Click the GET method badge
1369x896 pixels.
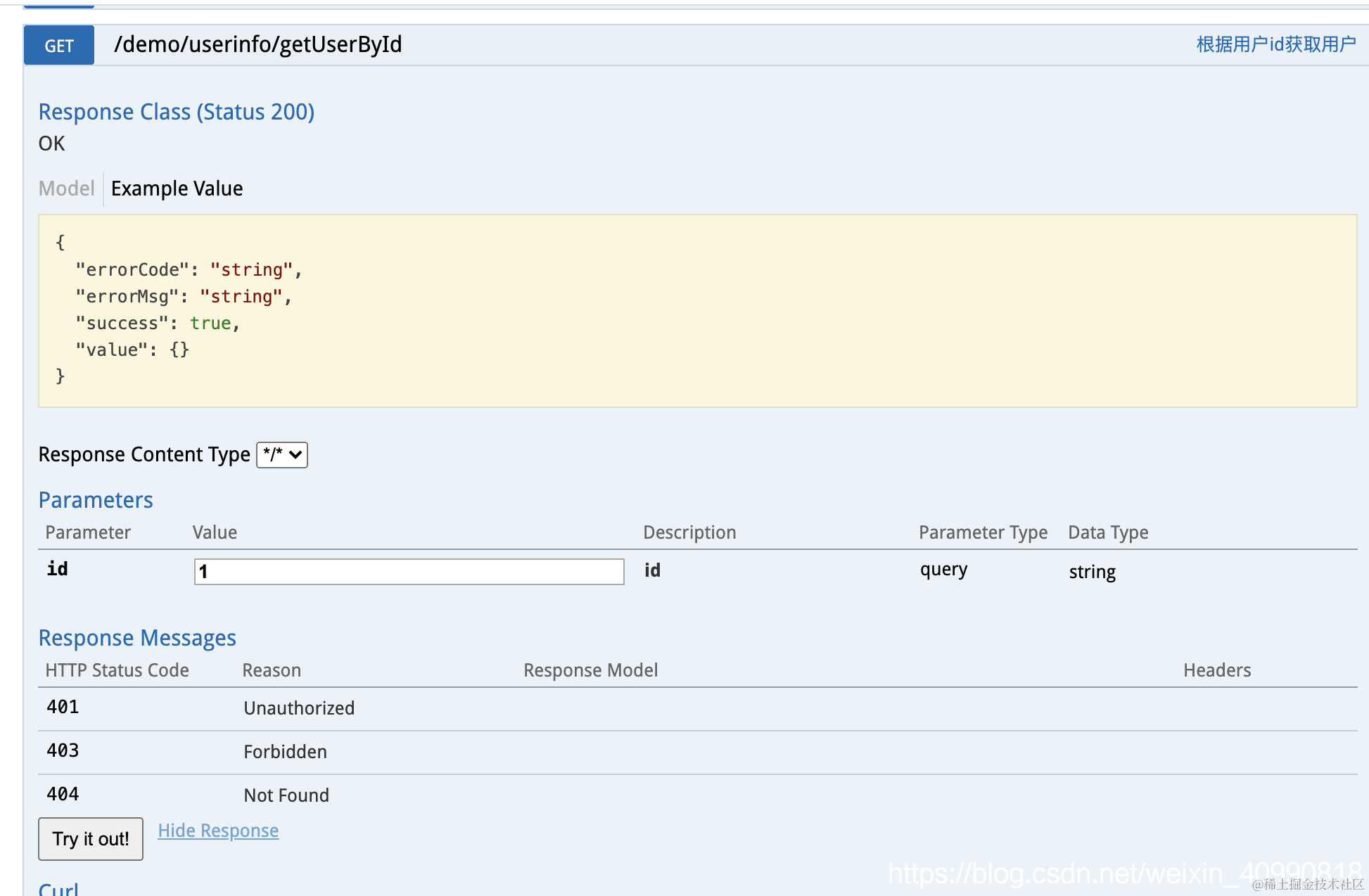point(59,46)
